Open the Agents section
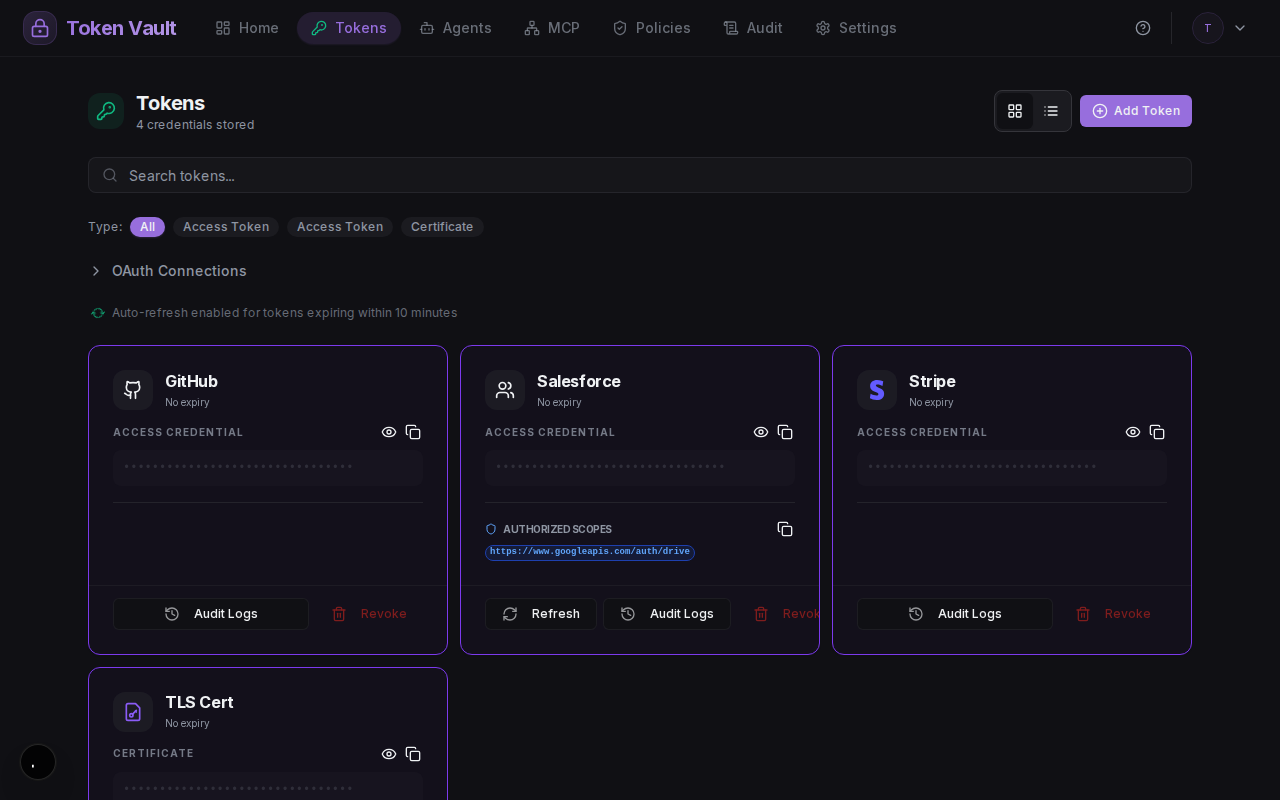Screen dimensions: 1280x800 [456, 28]
